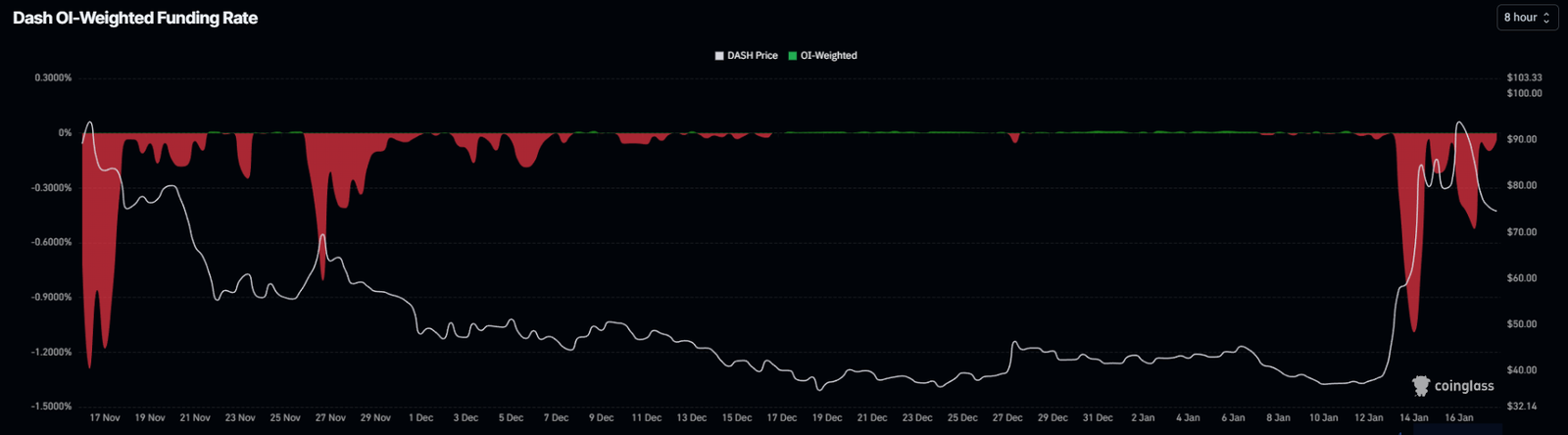Viewport: 1568px width, 435px height.
Task: Click the -0.9000% funding rate axis label
Action: click(51, 297)
